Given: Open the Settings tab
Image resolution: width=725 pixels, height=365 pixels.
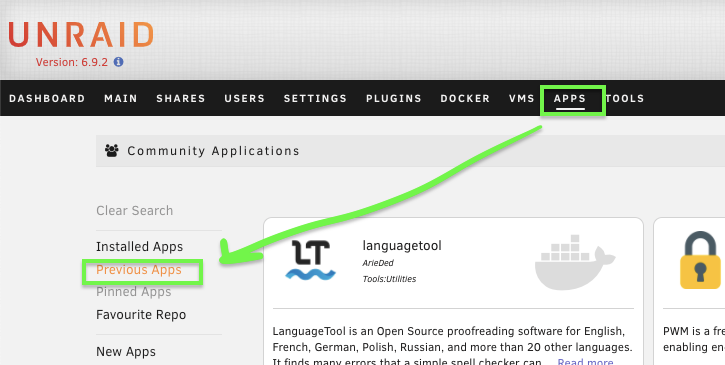Looking at the screenshot, I should [x=315, y=99].
